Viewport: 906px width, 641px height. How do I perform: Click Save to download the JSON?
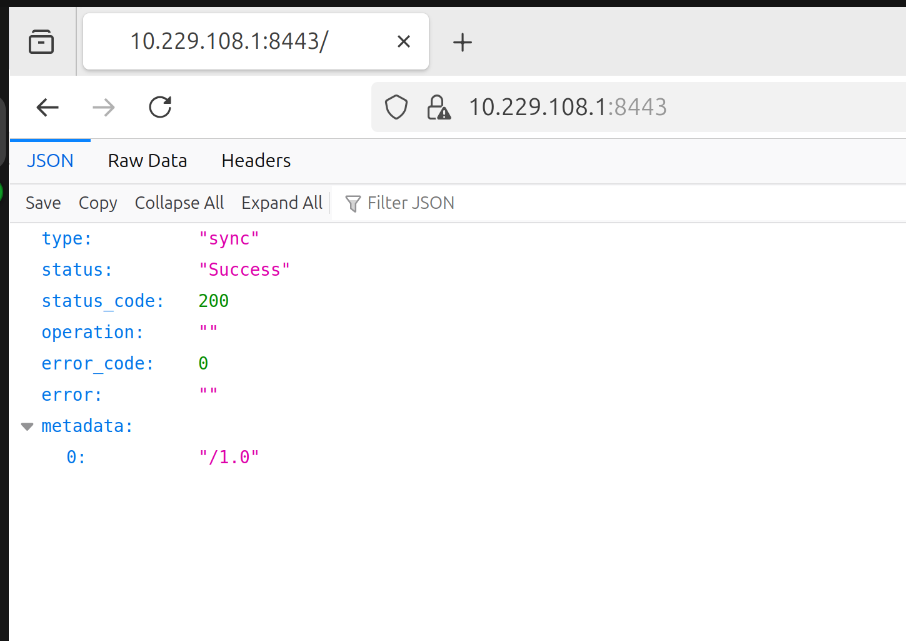(x=43, y=203)
